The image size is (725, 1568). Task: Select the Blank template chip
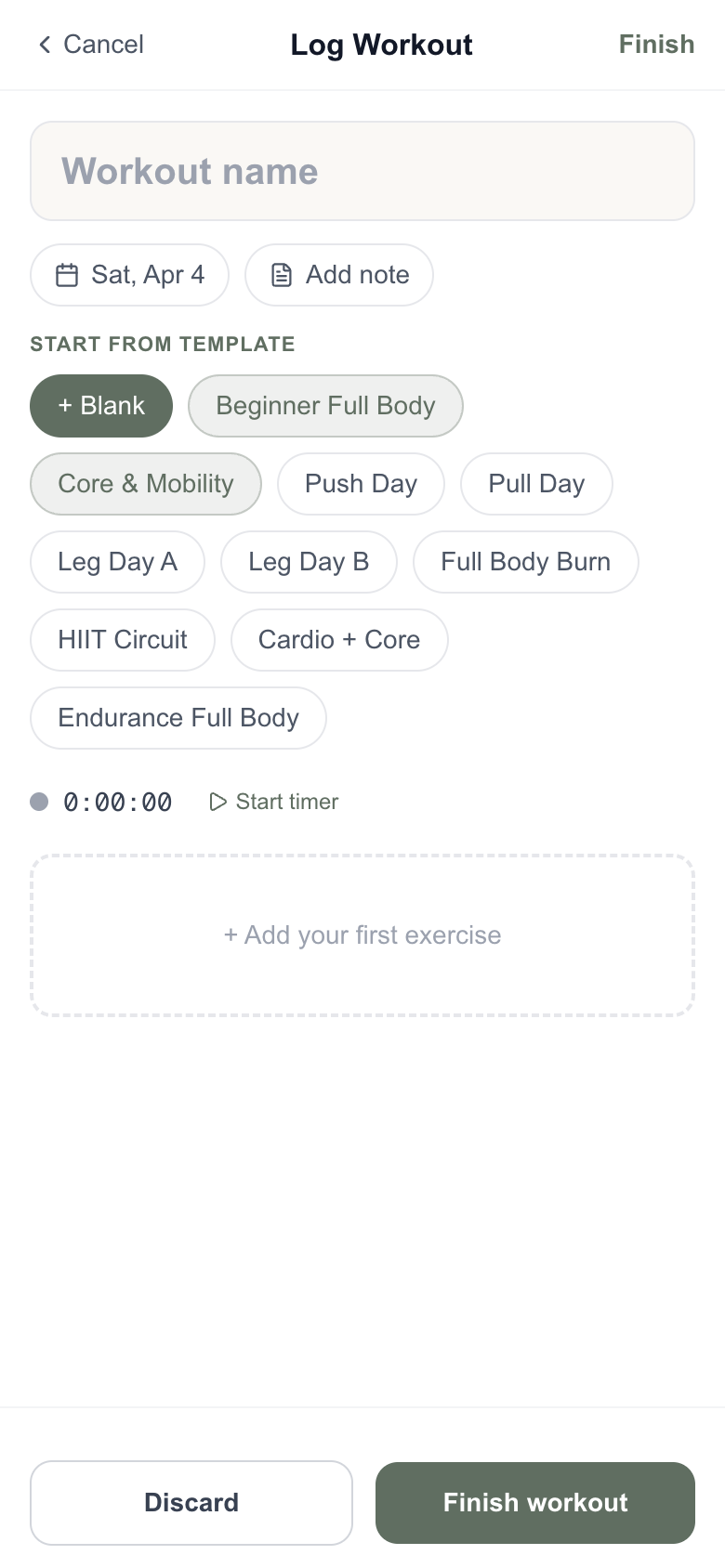[101, 406]
